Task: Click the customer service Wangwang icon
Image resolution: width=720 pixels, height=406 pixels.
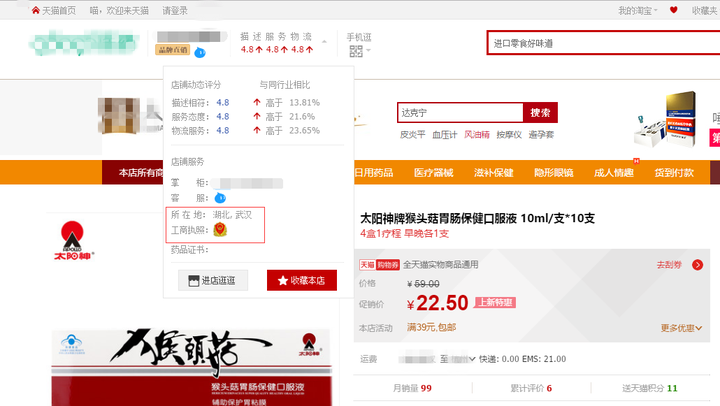Action: tap(220, 198)
